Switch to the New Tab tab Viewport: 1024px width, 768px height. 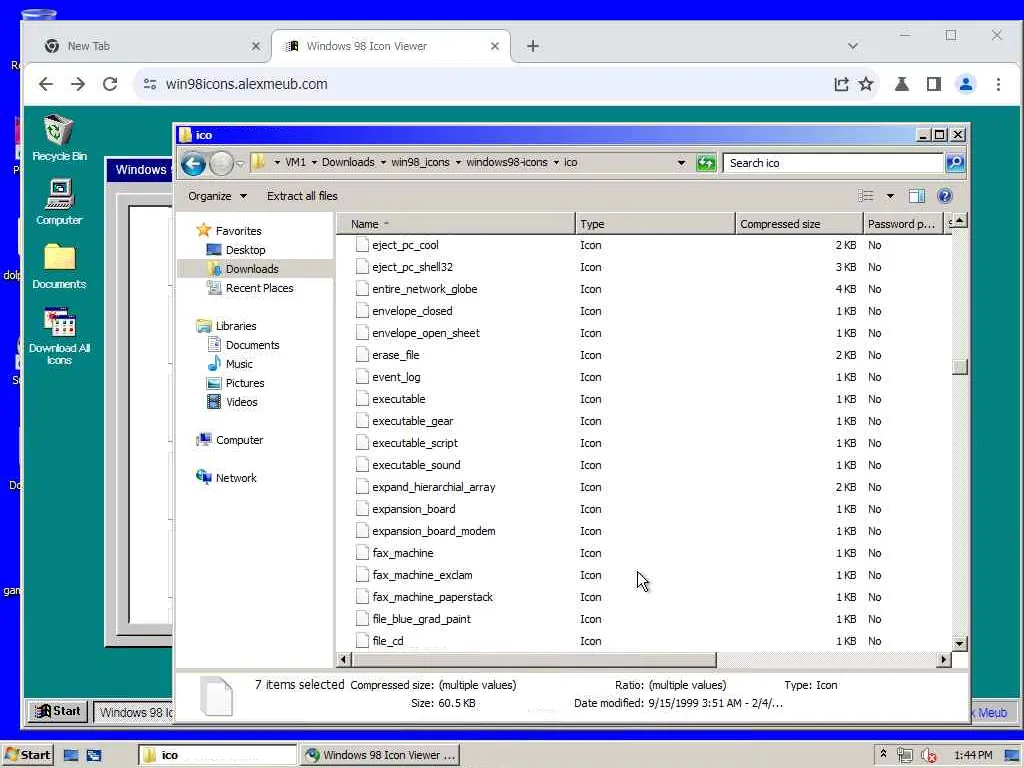coord(152,46)
